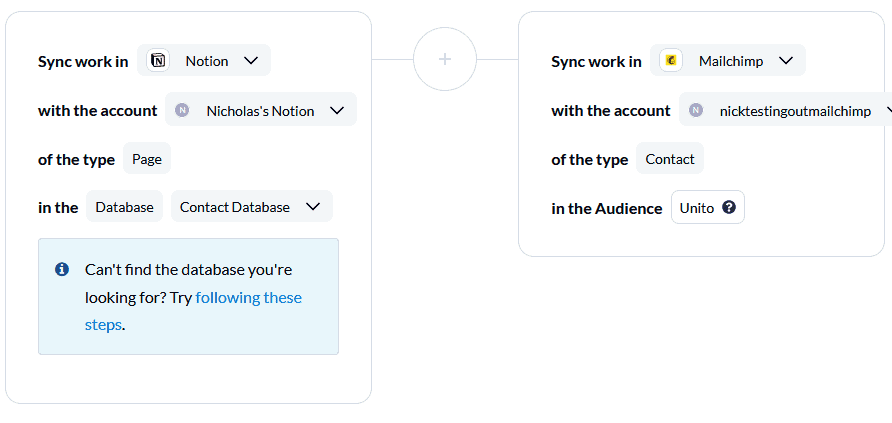The image size is (892, 423).
Task: Expand the Nicholas's Notion account dropdown
Action: coord(261,110)
